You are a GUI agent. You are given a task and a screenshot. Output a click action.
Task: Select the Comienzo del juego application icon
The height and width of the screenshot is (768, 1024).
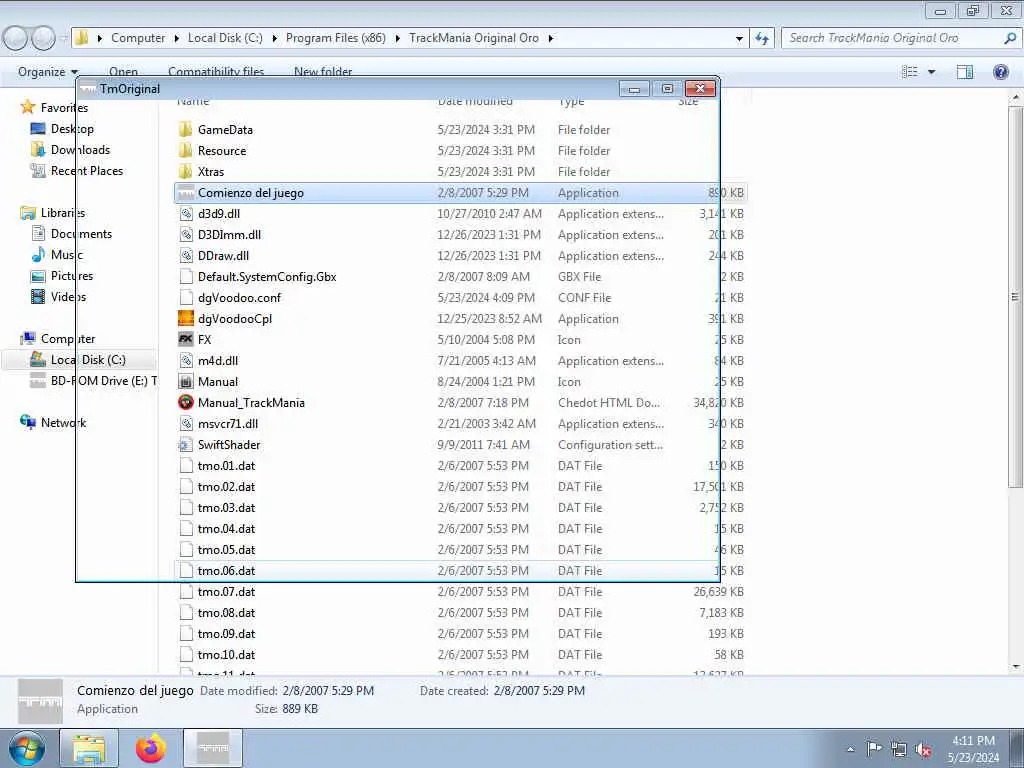point(186,193)
